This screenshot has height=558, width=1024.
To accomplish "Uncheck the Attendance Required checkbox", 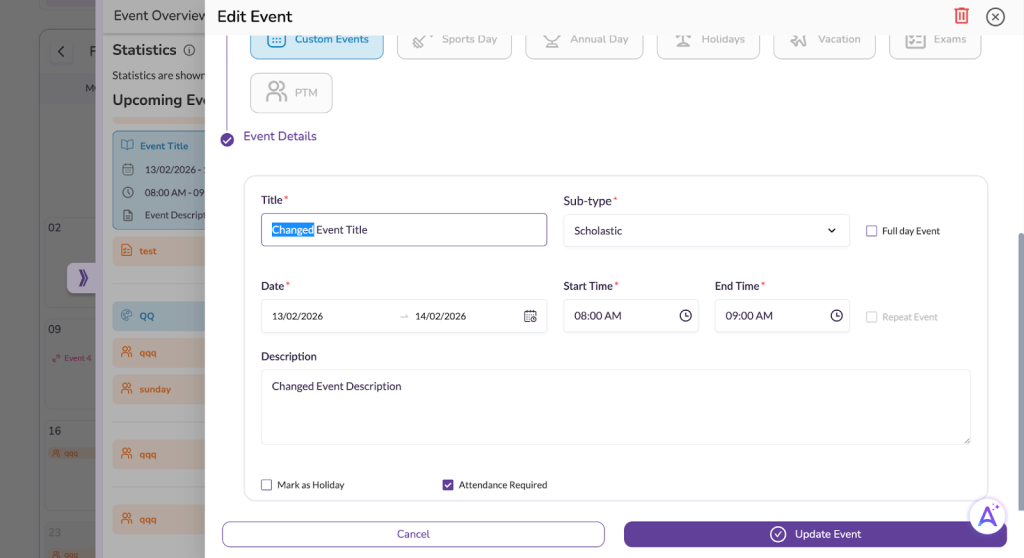I will (x=448, y=485).
